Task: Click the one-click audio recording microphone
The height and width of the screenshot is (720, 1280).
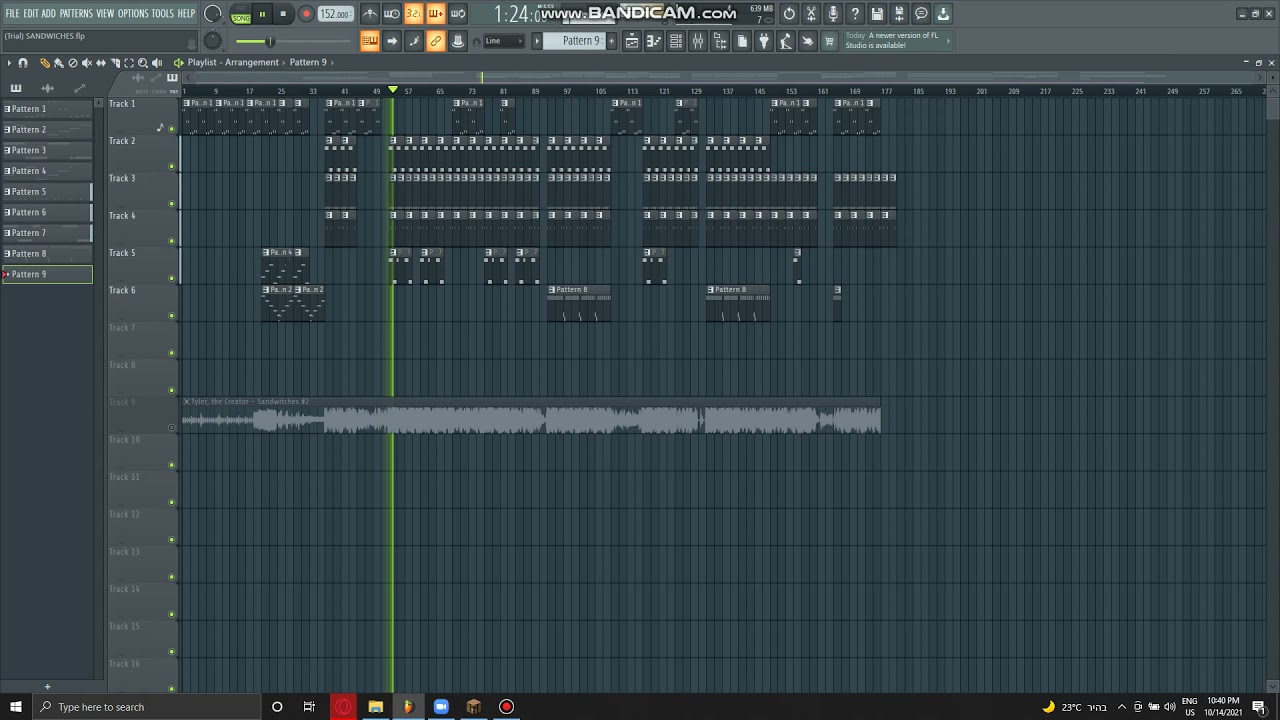Action: [833, 14]
